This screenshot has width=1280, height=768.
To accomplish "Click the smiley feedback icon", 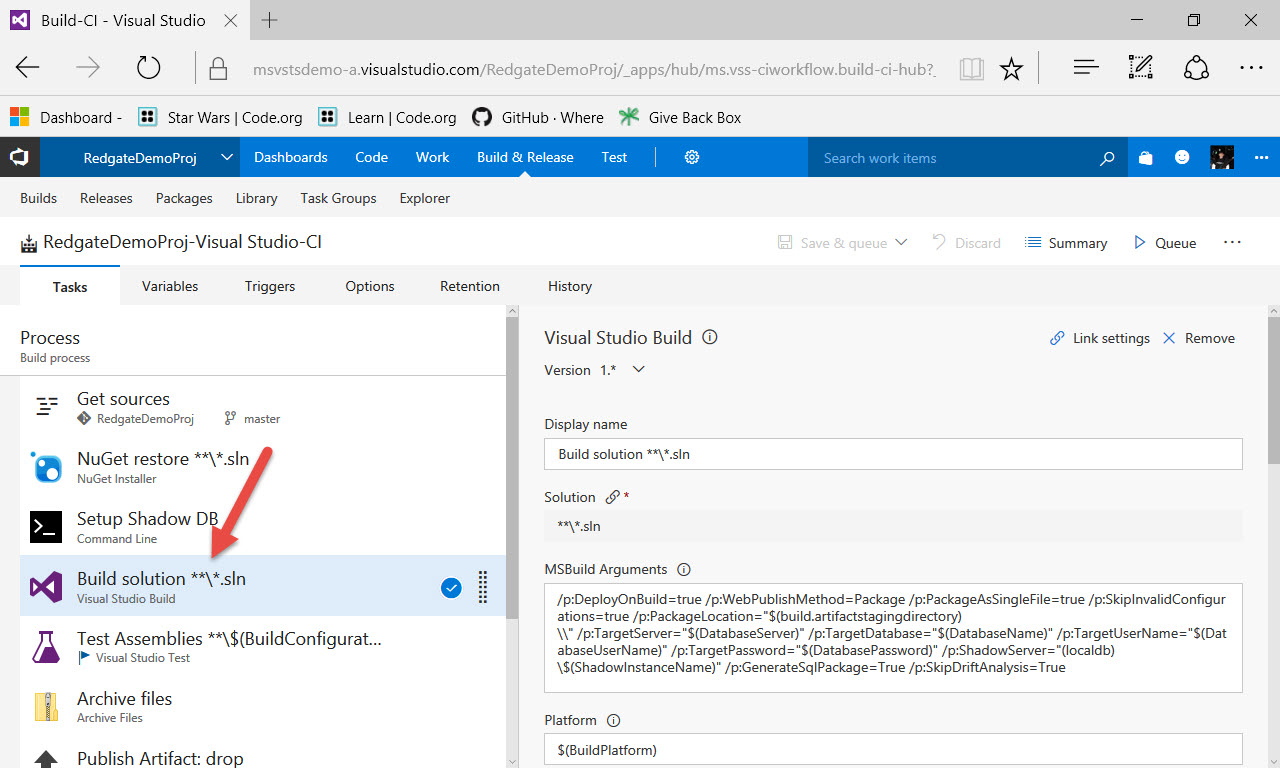I will click(x=1182, y=157).
